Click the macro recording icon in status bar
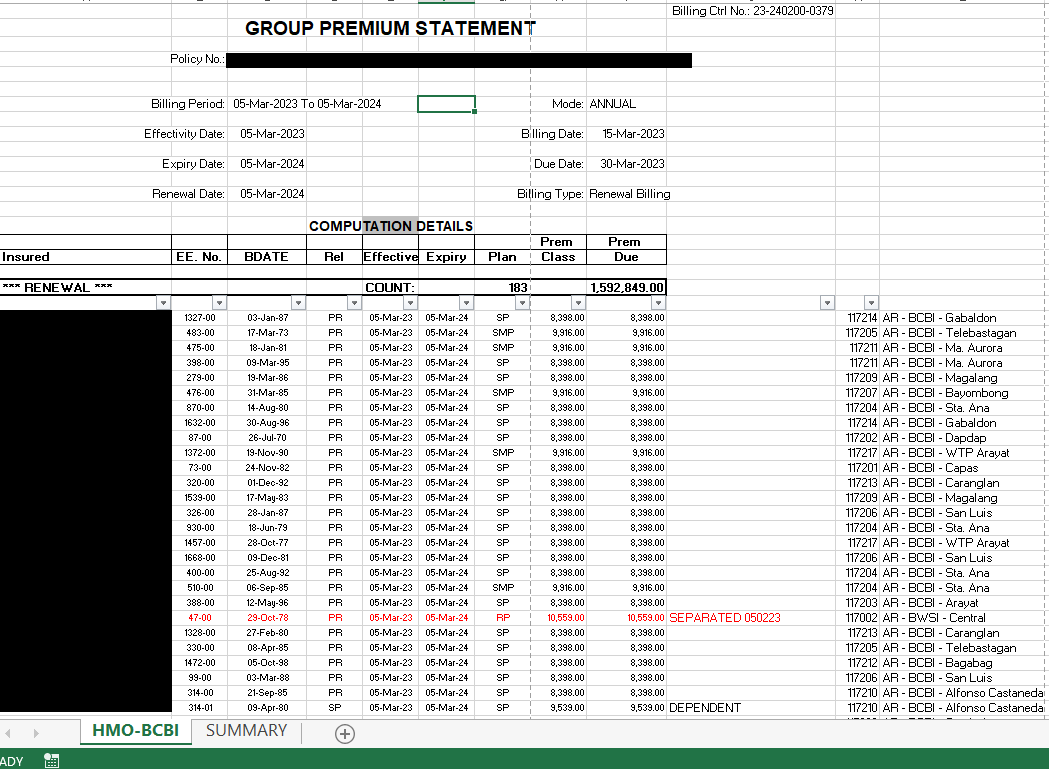Image resolution: width=1049 pixels, height=769 pixels. 52,761
